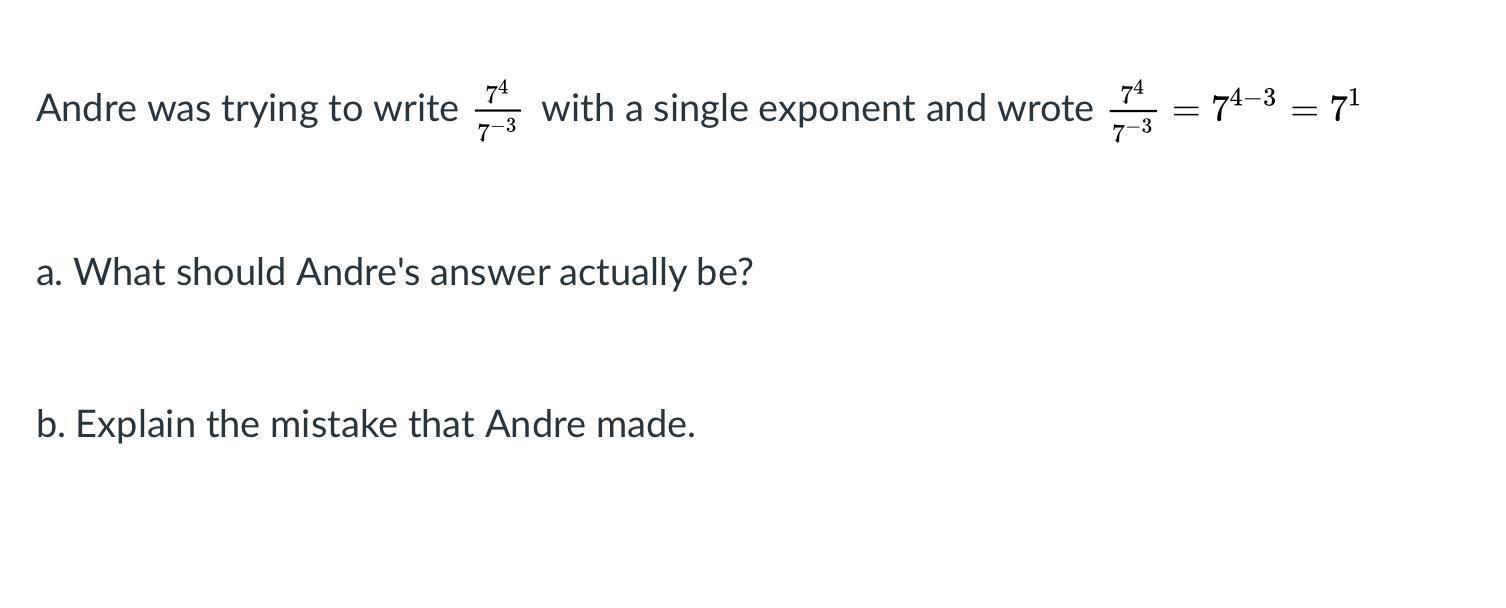The width and height of the screenshot is (1506, 608).
Task: Click the 'a.' label
Action: pos(49,271)
